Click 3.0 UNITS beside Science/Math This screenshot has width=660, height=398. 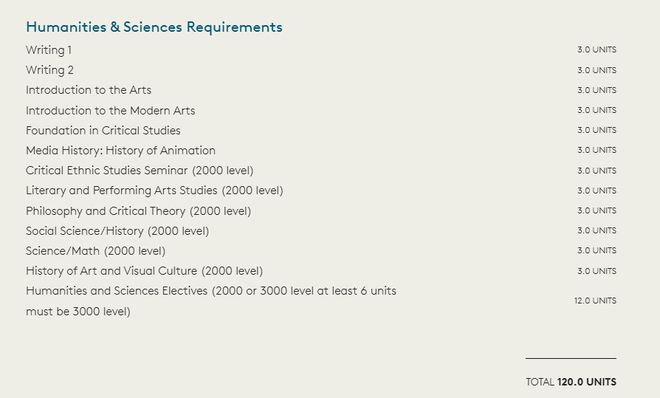coord(597,250)
